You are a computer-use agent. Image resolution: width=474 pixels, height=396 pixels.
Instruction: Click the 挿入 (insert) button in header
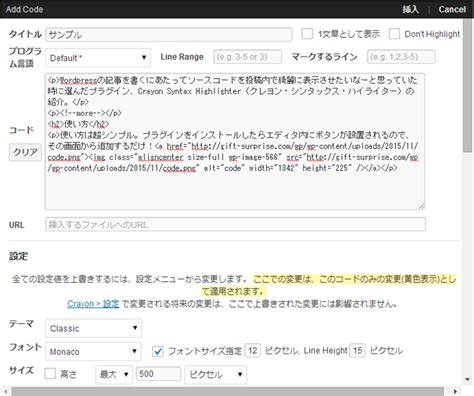410,9
